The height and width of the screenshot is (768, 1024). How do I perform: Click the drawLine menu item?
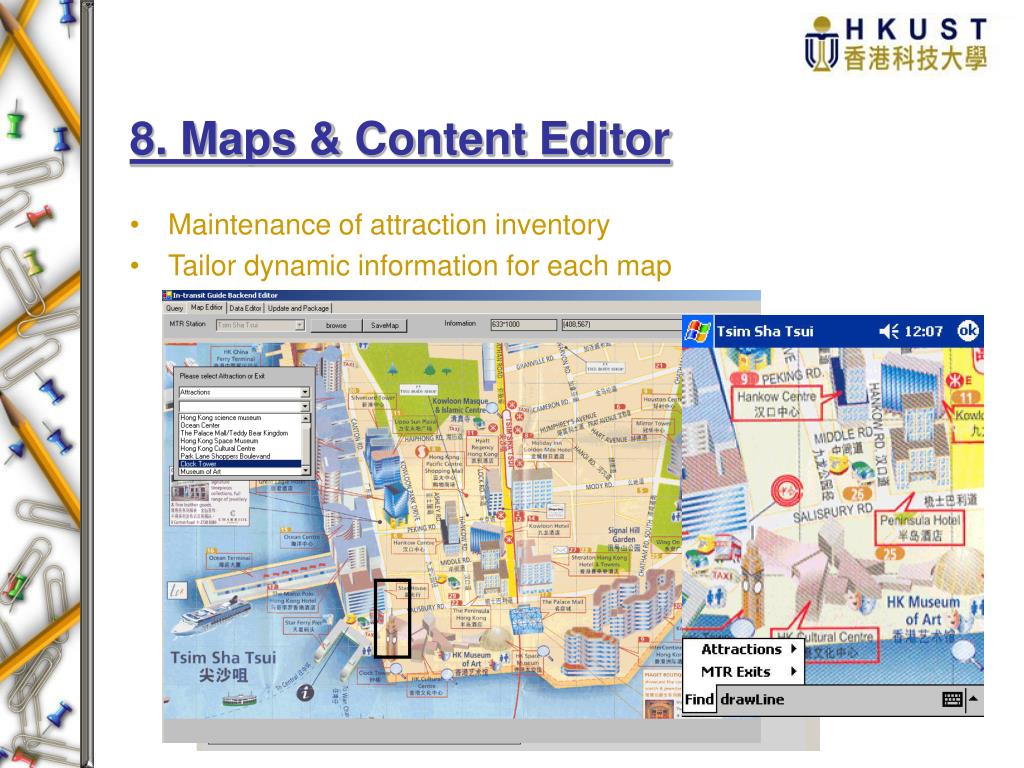(752, 699)
